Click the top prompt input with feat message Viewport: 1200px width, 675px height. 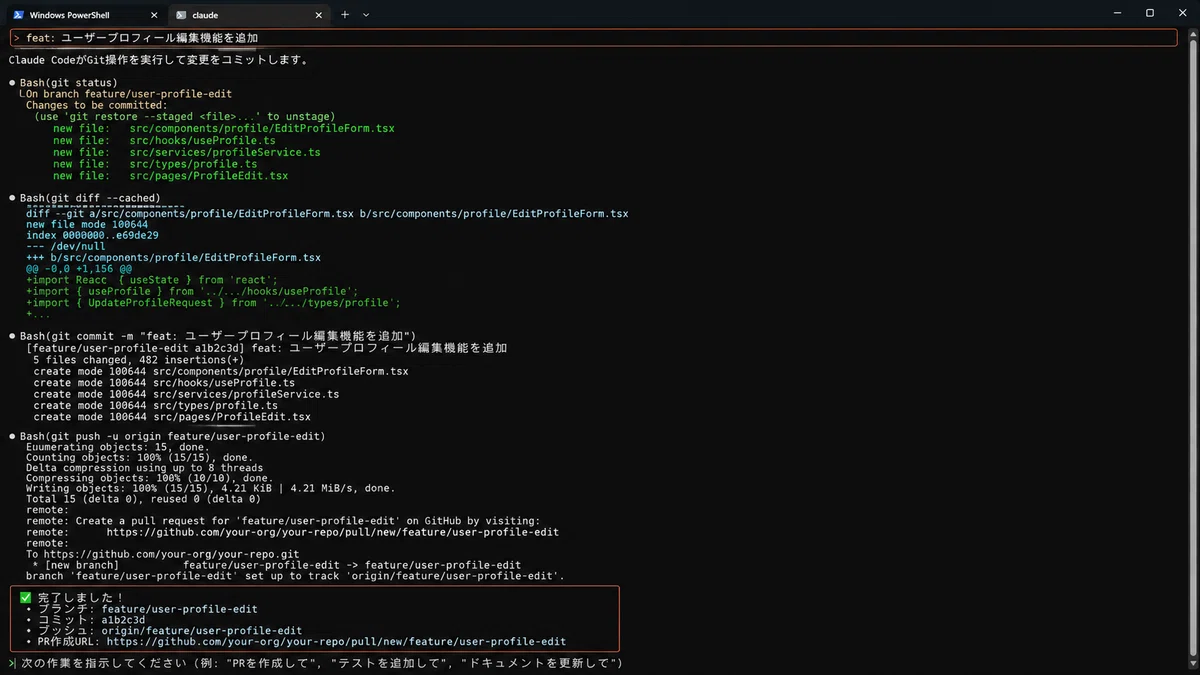pyautogui.click(x=594, y=38)
